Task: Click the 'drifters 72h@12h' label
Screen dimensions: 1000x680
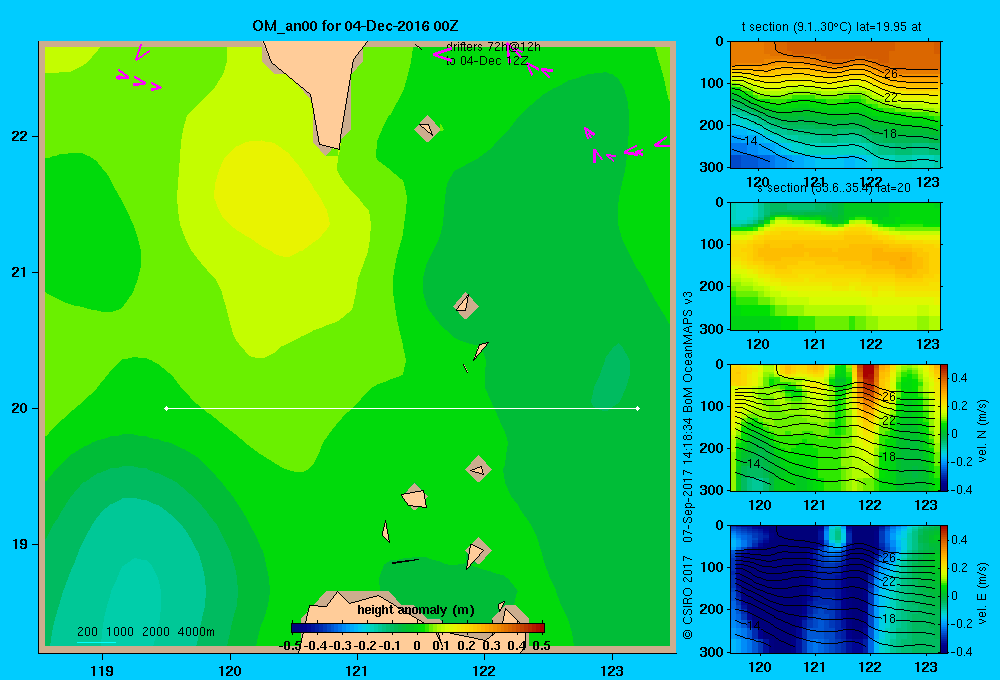Action: coord(493,47)
